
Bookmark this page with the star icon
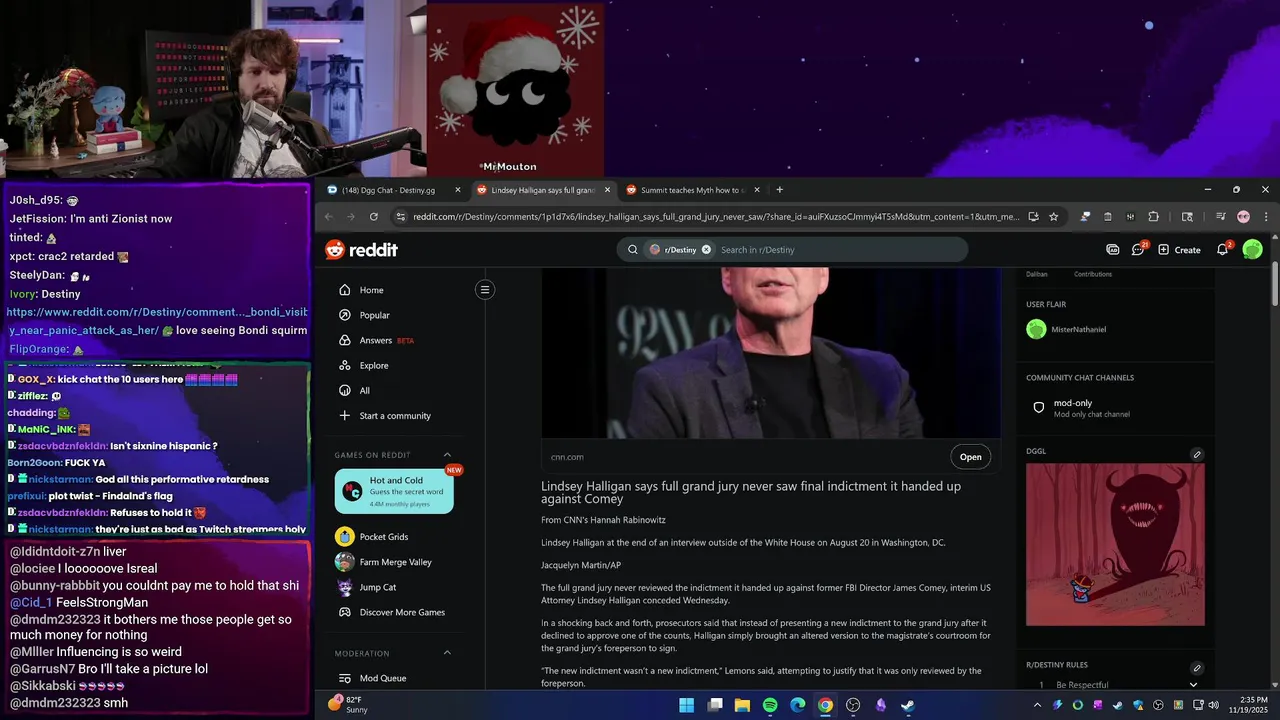tap(1053, 217)
